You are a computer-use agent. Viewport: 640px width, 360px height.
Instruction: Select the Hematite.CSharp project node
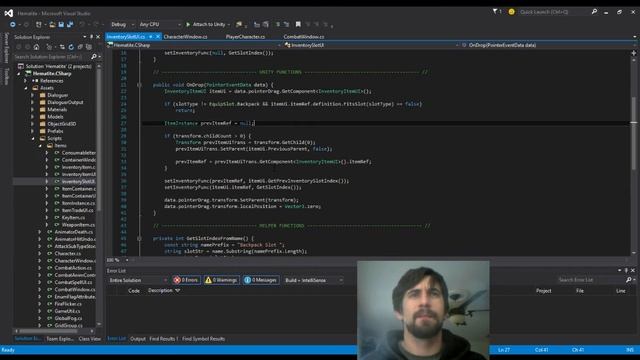click(51, 73)
